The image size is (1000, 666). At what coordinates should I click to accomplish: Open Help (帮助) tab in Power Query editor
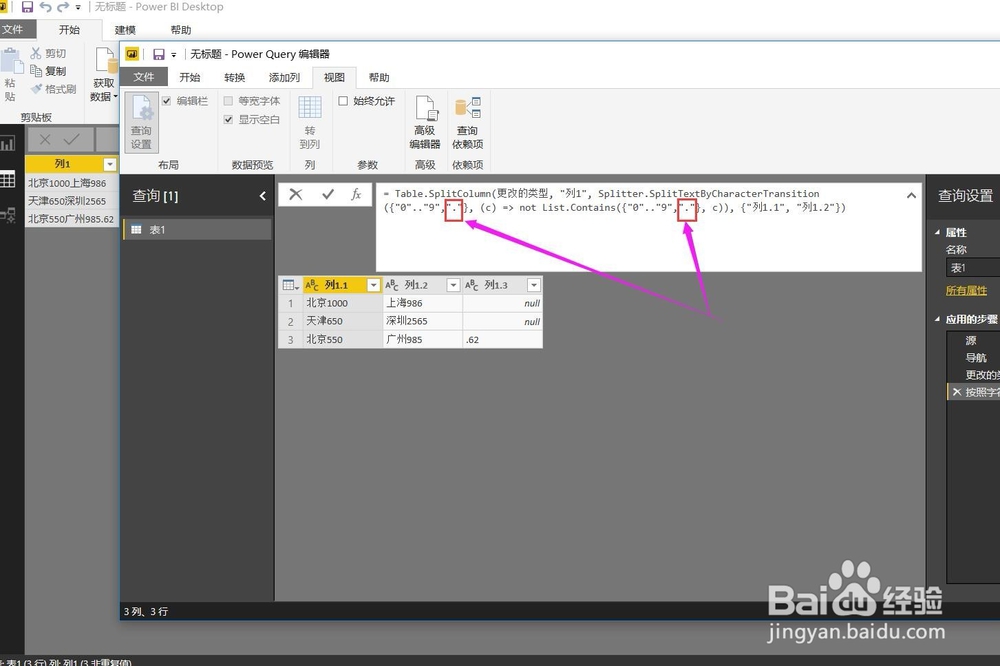[x=379, y=77]
